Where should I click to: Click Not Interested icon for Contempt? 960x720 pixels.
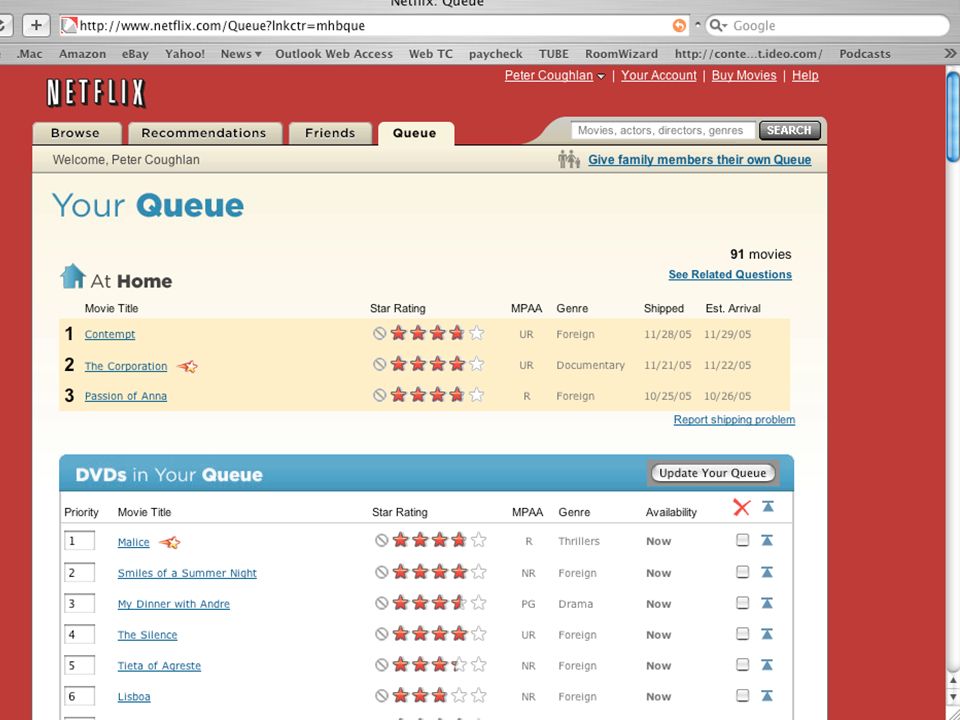[x=380, y=333]
